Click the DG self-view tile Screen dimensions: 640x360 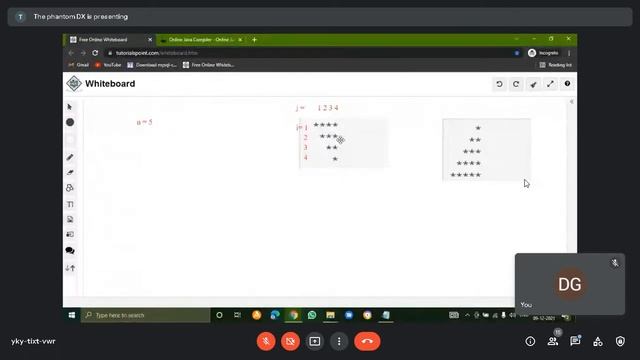coord(570,284)
